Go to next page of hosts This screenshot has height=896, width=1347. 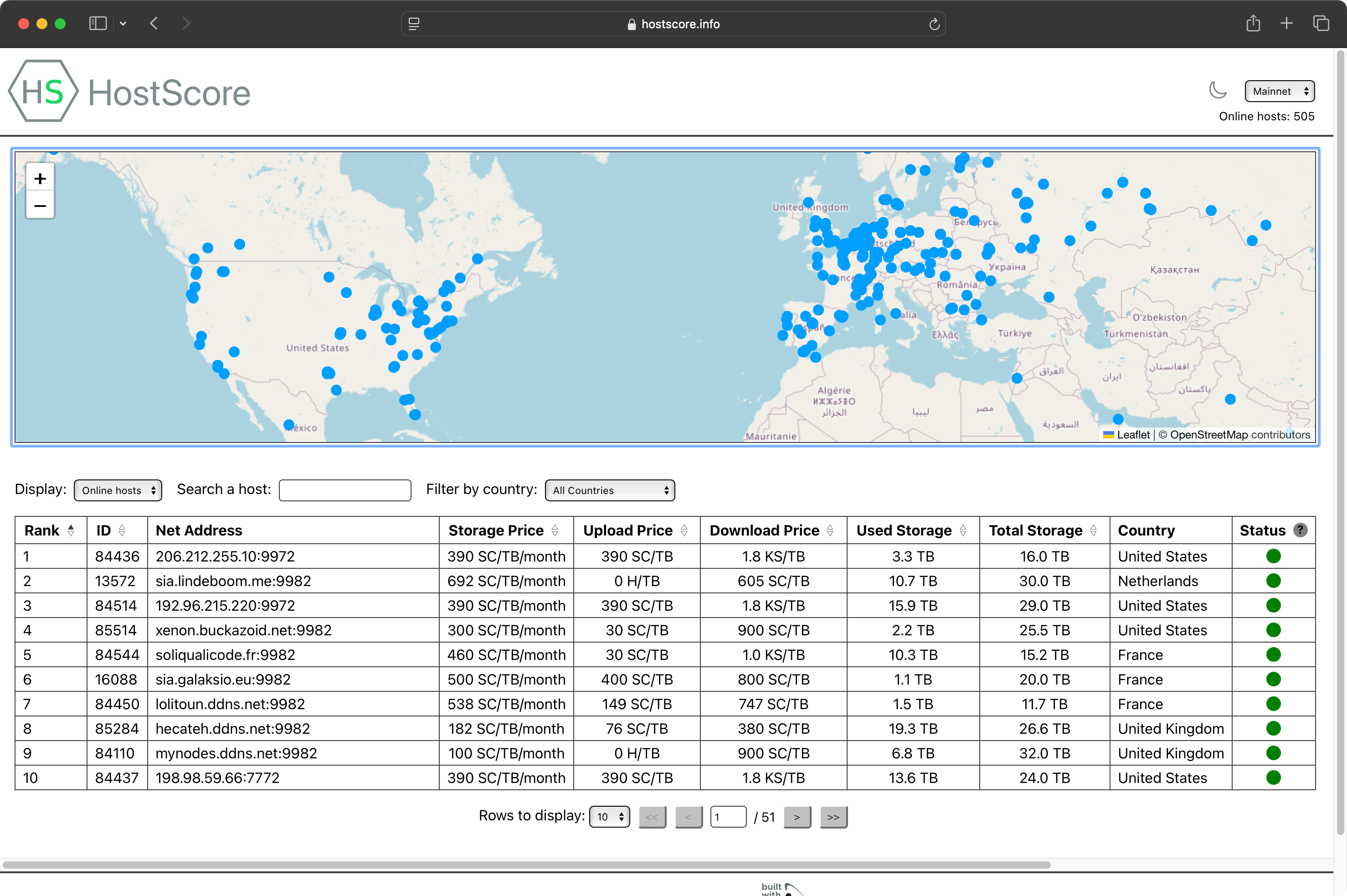(797, 817)
